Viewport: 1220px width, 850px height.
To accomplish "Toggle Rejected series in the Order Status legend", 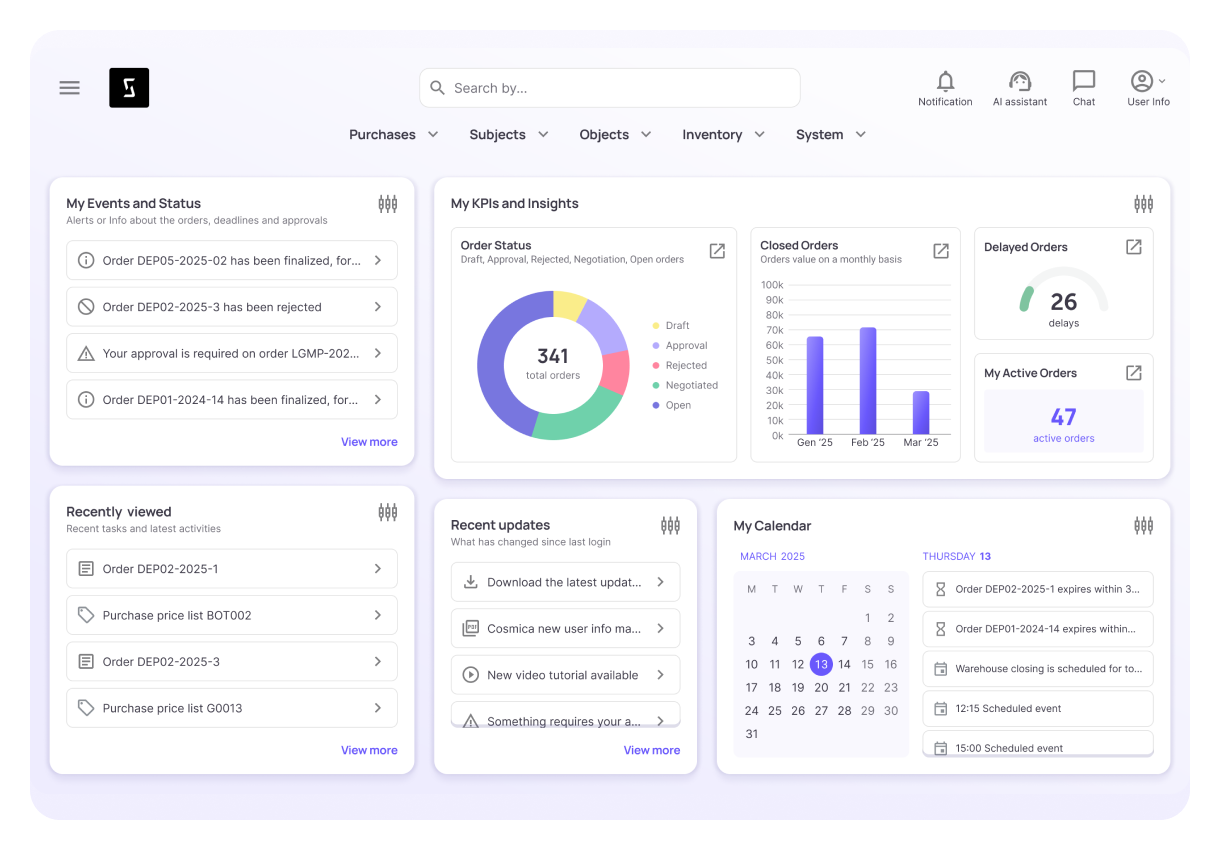I will [685, 366].
